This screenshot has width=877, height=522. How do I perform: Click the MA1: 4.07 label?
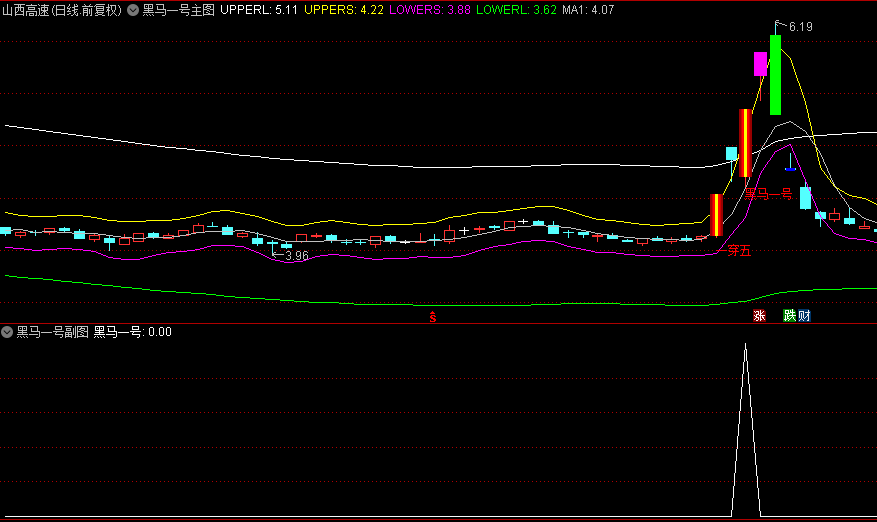pyautogui.click(x=588, y=10)
